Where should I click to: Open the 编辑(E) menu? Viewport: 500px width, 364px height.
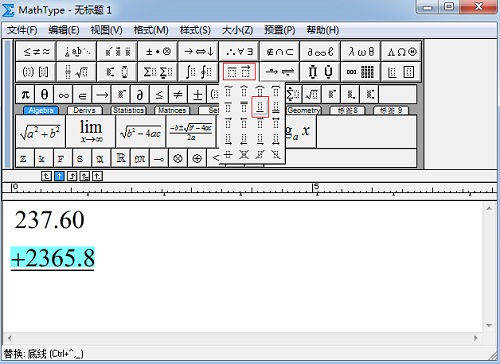[x=64, y=30]
